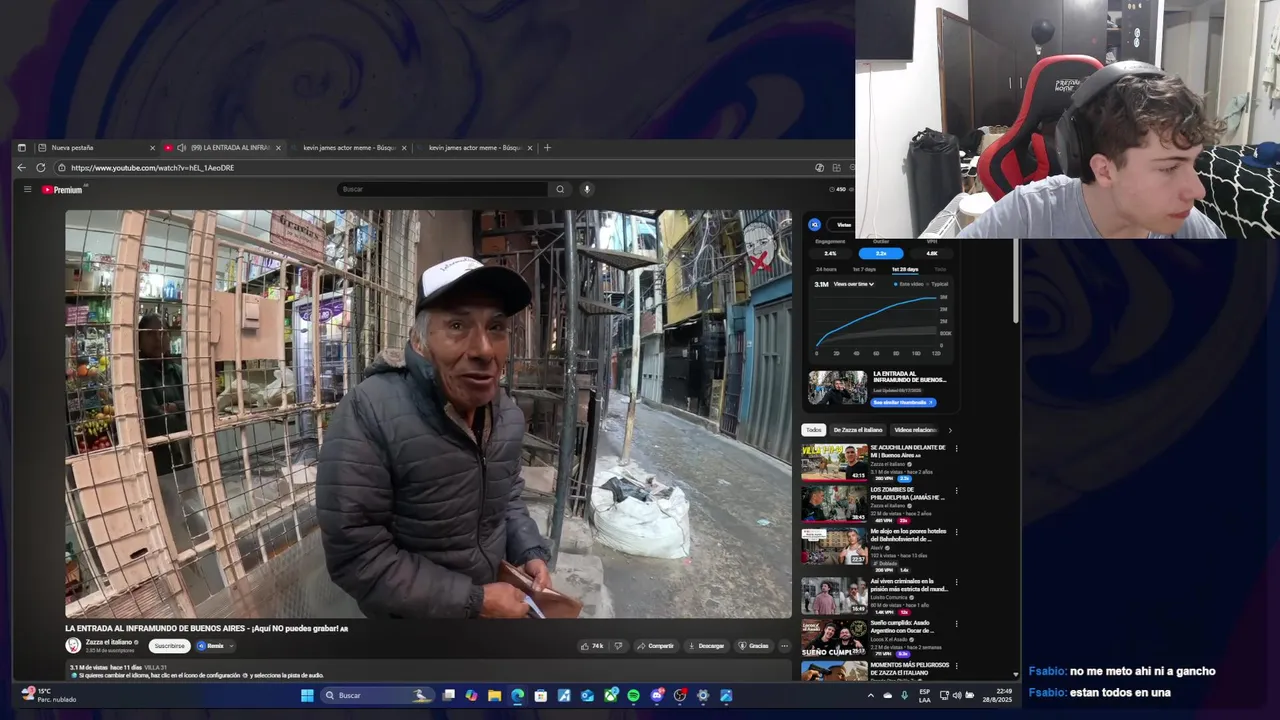Click the page vertical scrollbar
Viewport: 1280px width, 720px height.
[x=1016, y=280]
